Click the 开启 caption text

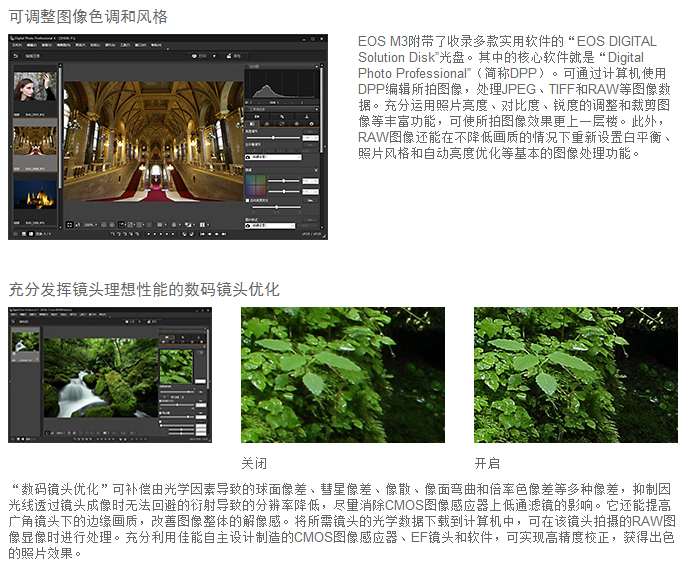point(487,463)
